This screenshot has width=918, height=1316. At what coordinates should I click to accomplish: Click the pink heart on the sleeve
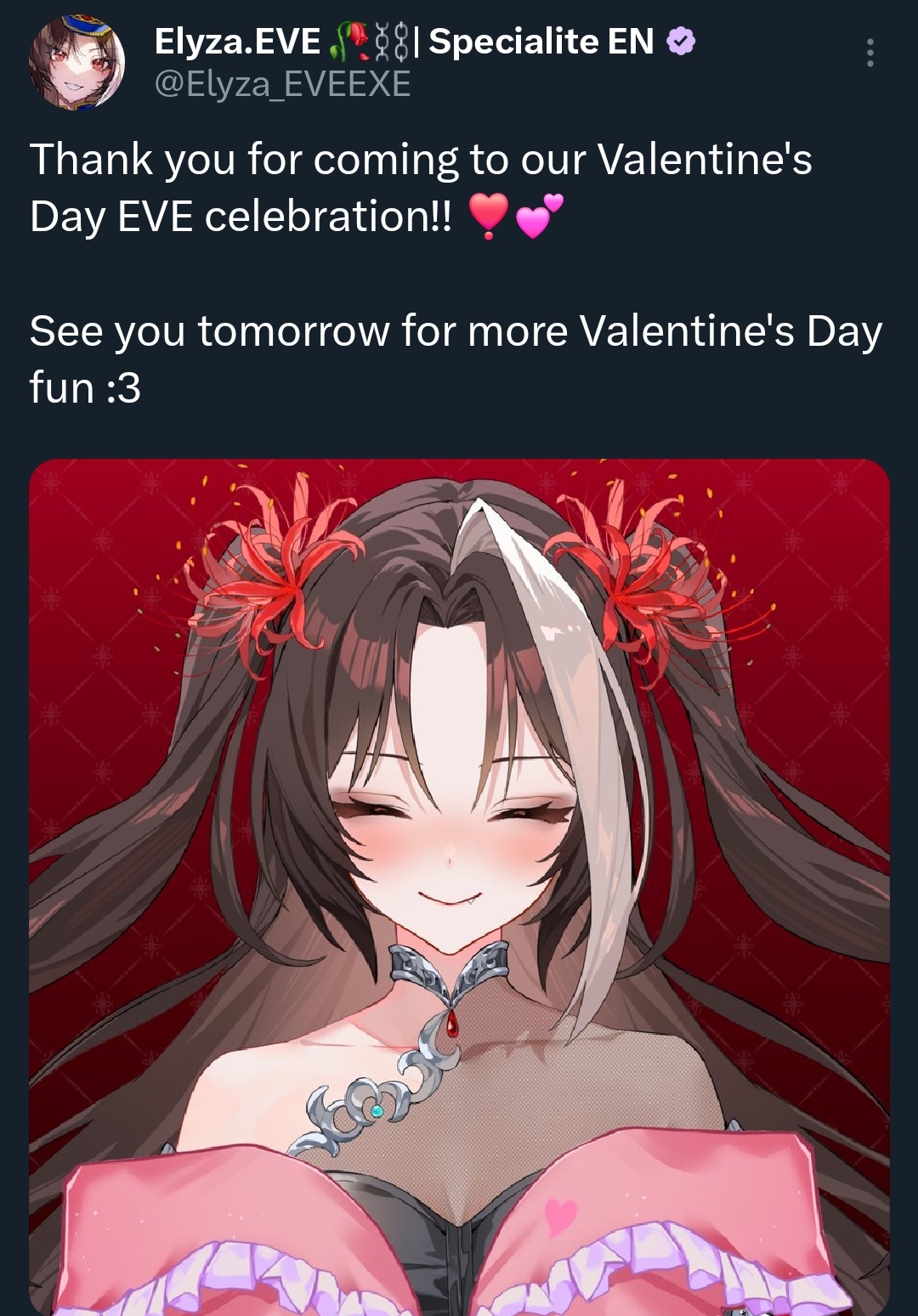(x=559, y=1216)
